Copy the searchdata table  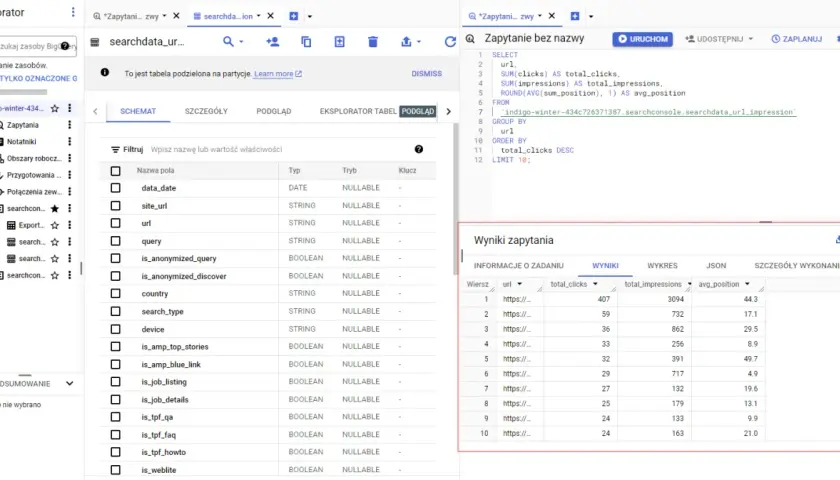tap(306, 41)
